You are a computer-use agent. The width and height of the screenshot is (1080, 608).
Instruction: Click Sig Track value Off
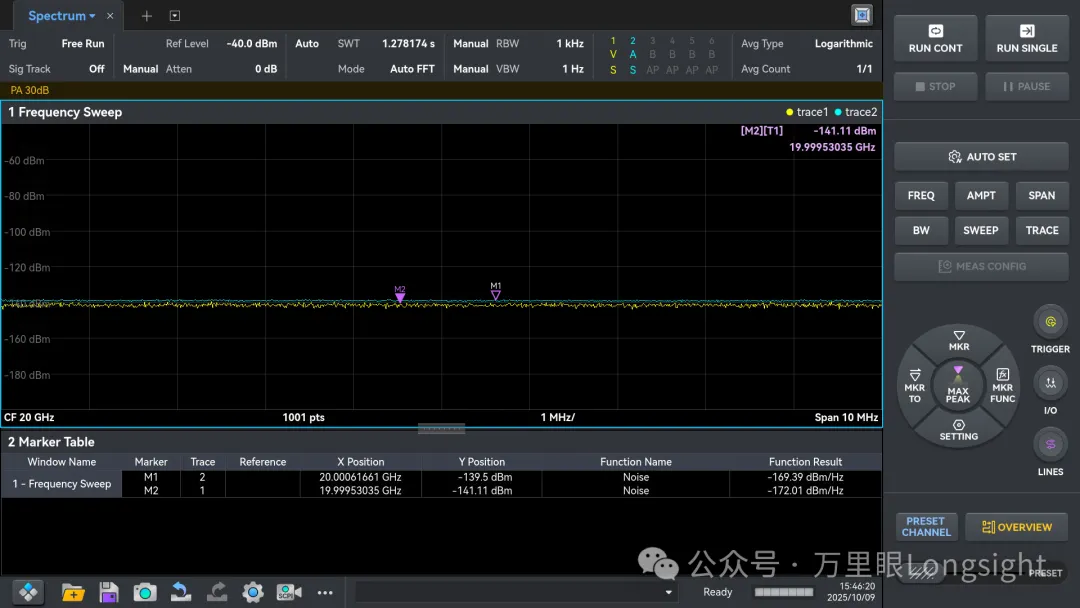96,69
